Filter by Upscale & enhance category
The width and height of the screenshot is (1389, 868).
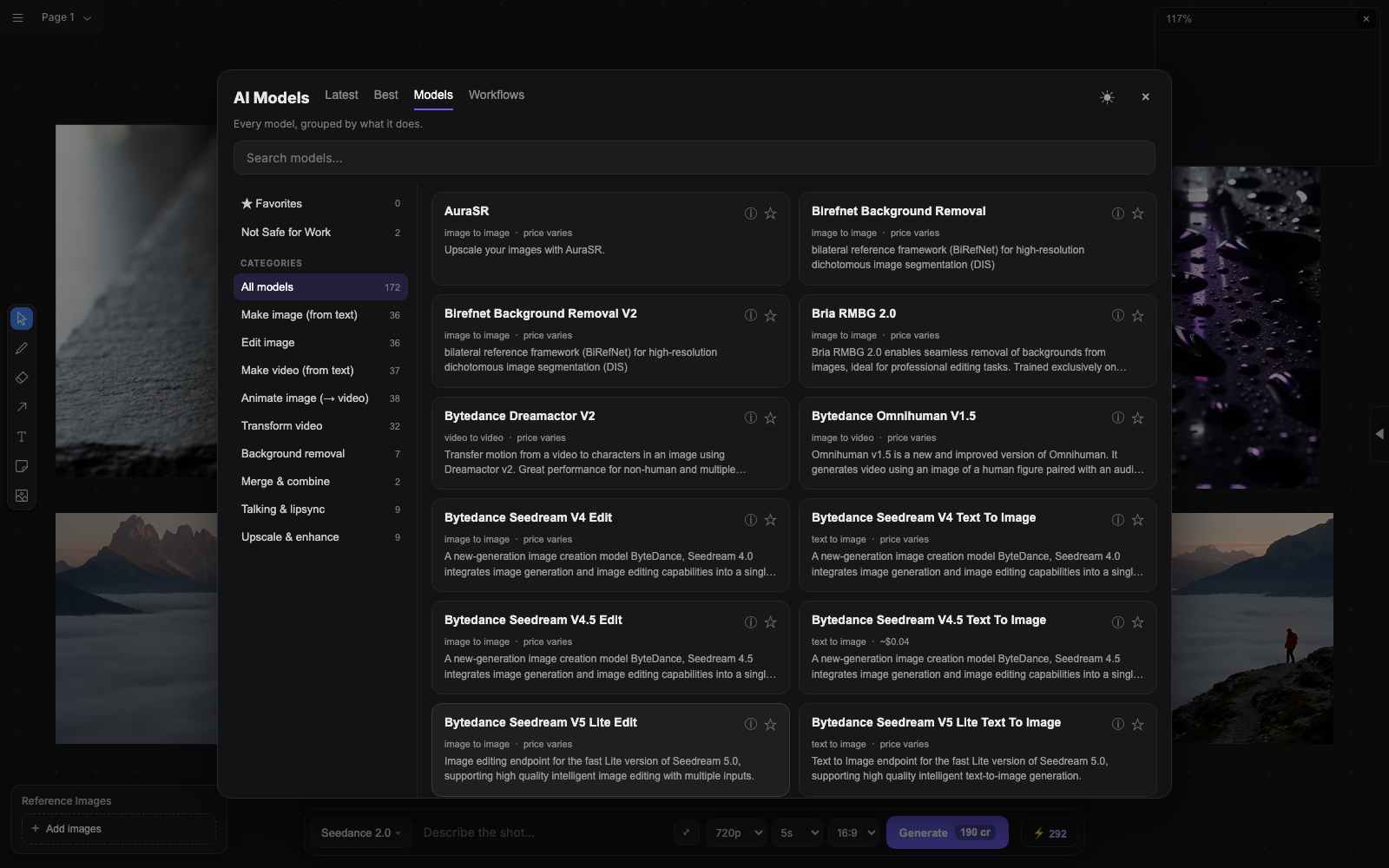tap(320, 537)
